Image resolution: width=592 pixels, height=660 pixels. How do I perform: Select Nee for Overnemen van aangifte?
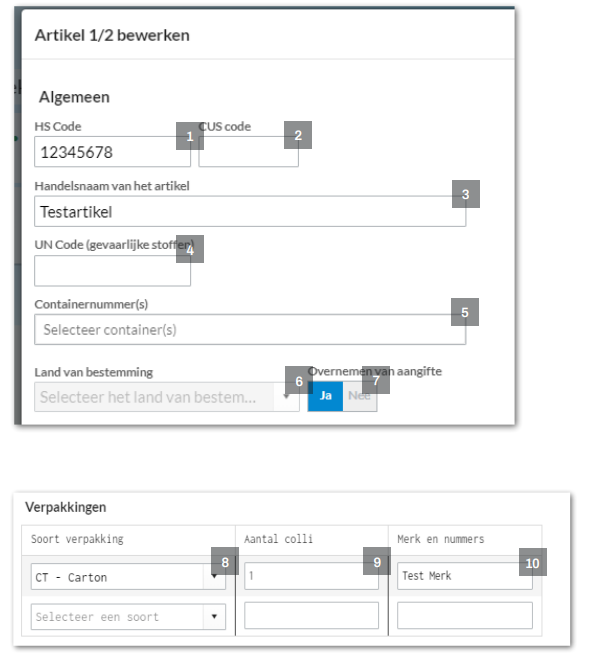pos(360,396)
